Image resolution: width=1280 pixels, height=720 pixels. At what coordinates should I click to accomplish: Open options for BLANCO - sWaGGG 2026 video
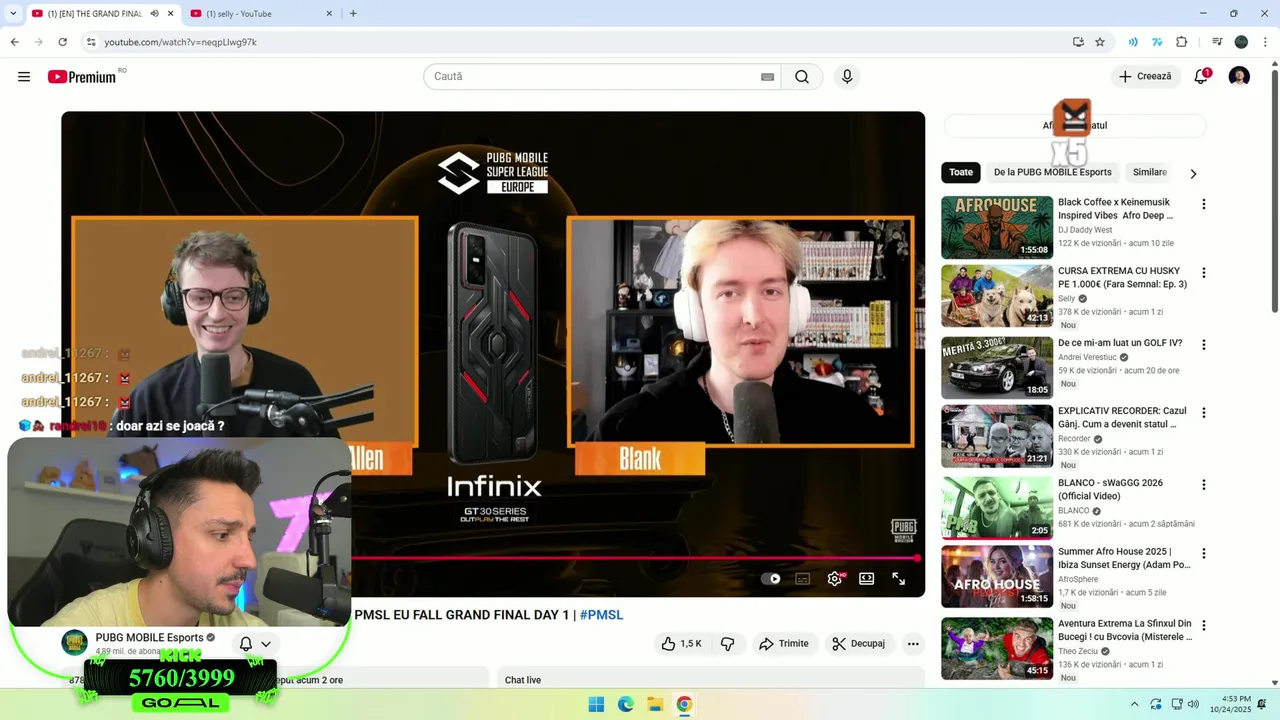(1203, 485)
